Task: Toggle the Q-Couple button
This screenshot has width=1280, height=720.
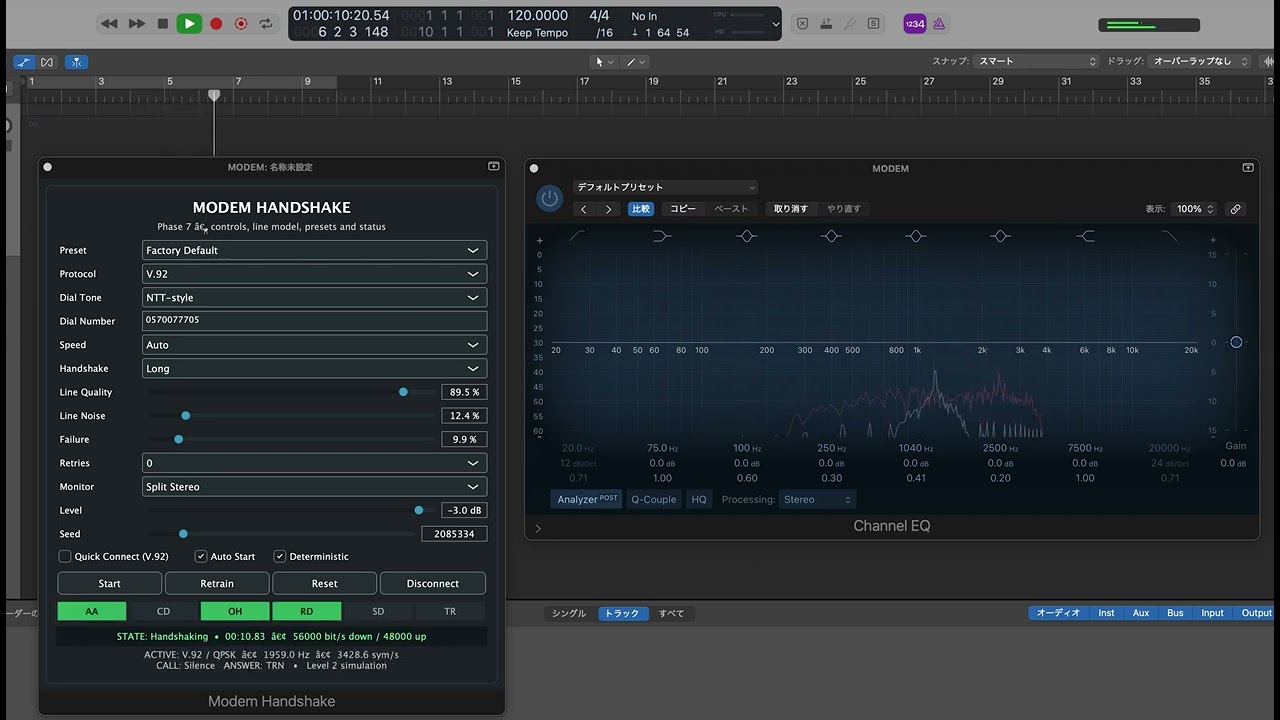Action: 653,499
